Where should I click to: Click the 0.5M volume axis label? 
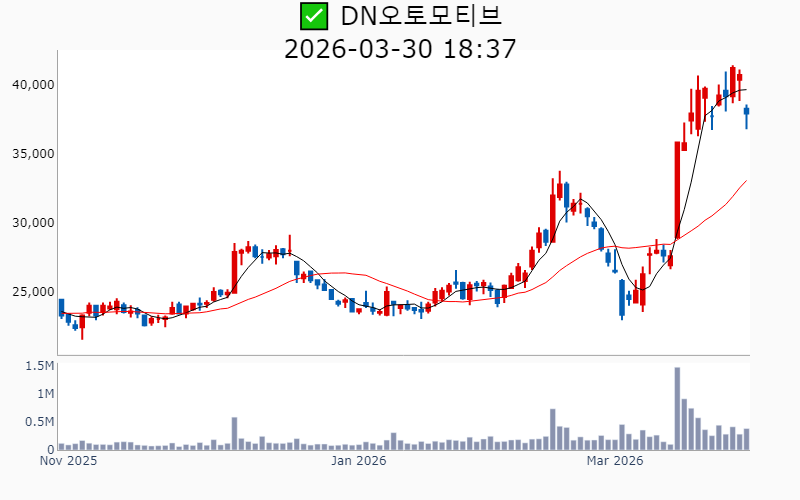tap(37, 422)
